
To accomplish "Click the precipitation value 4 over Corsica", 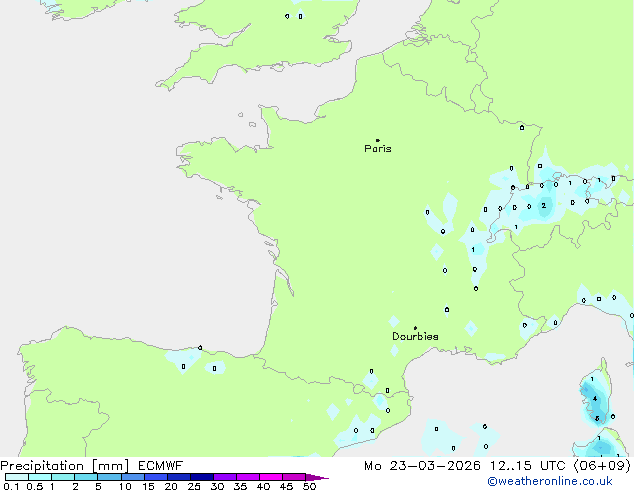I will point(596,399).
